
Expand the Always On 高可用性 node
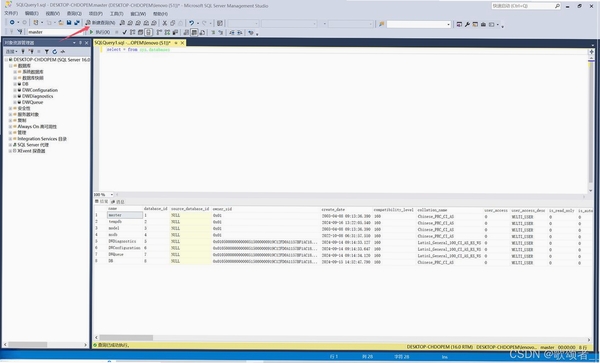coord(10,127)
